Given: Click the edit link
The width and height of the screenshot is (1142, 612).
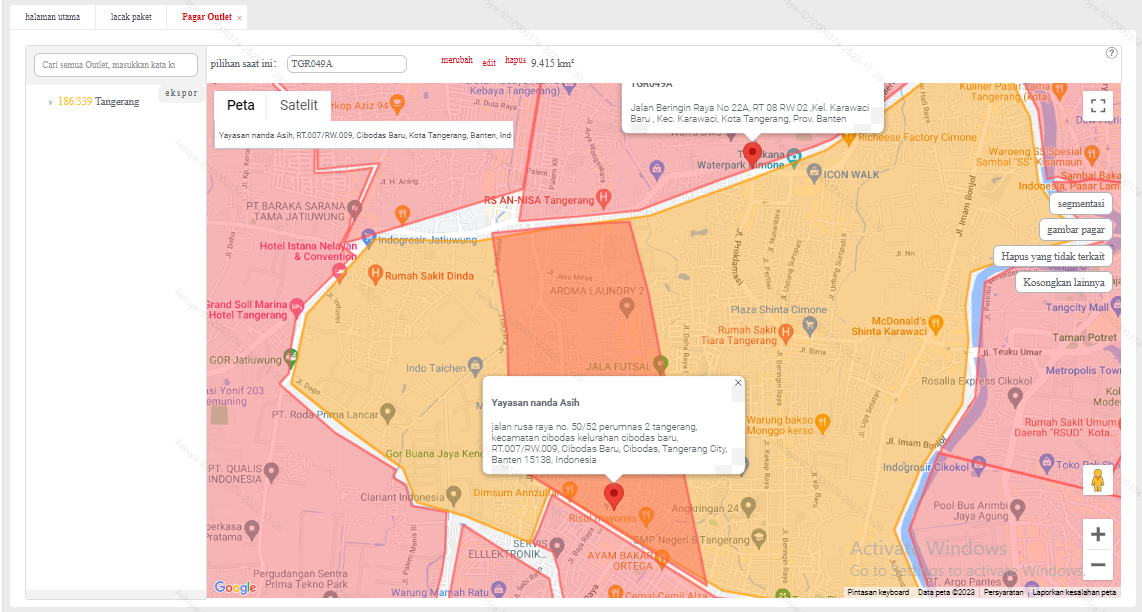Looking at the screenshot, I should [x=489, y=63].
